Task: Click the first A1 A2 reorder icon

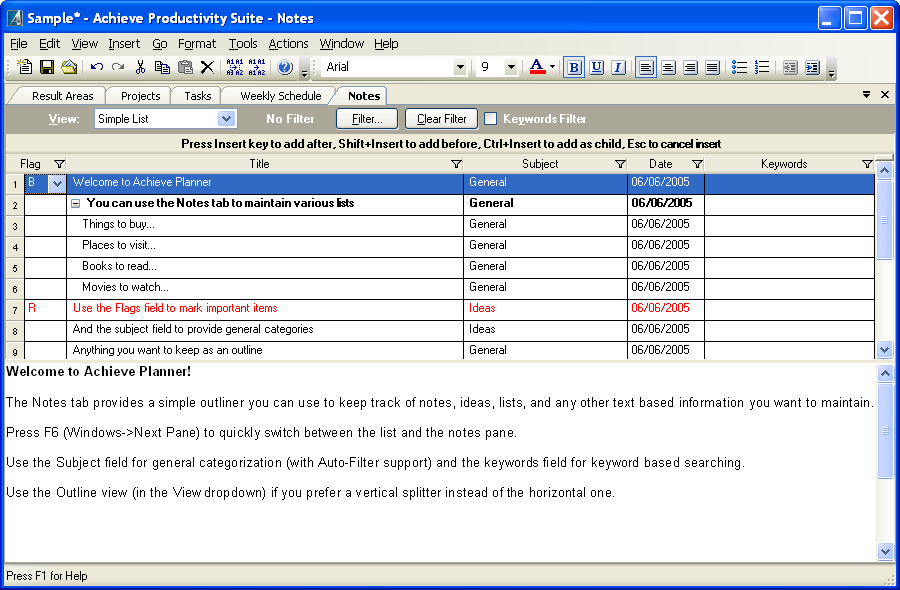Action: click(235, 67)
